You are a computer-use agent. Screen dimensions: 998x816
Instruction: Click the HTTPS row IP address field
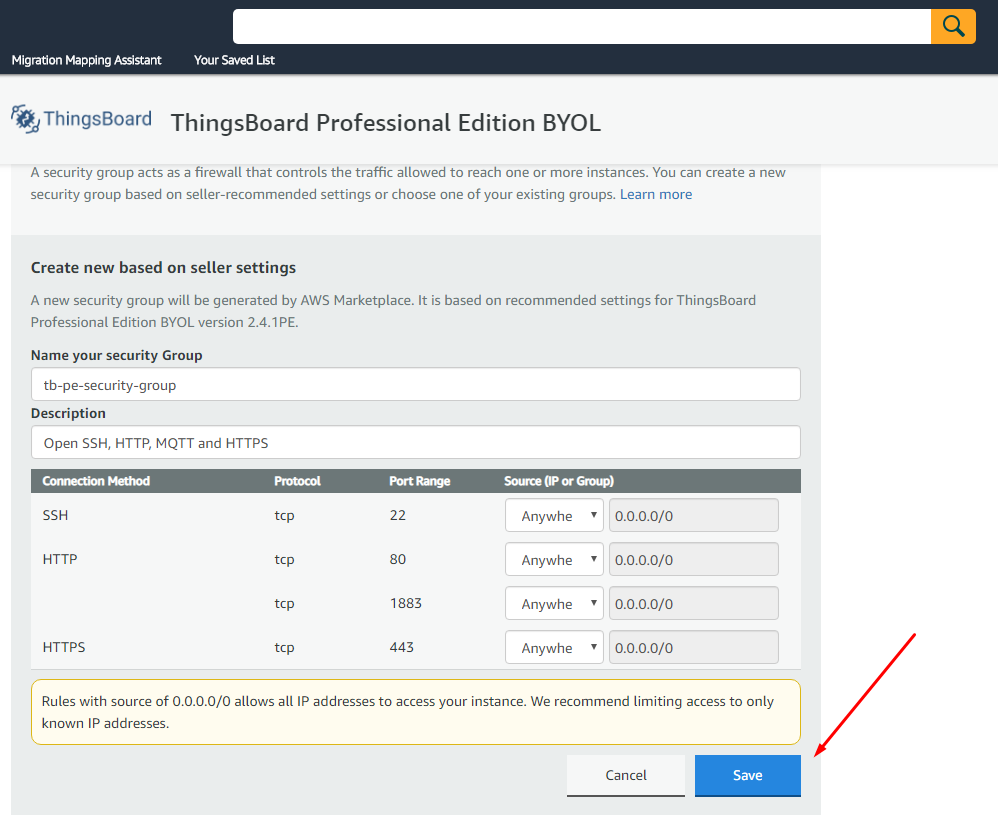(693, 648)
